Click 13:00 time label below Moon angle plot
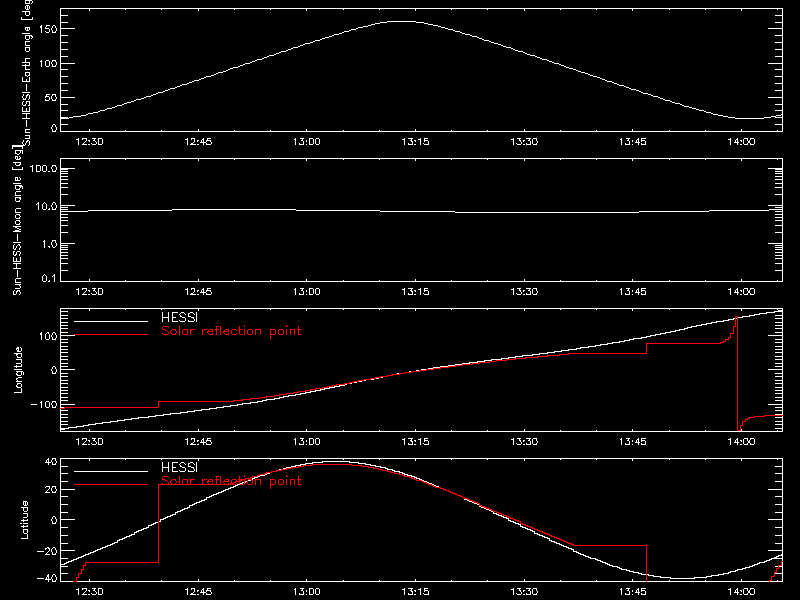Screen dimensions: 800x600 [307, 292]
